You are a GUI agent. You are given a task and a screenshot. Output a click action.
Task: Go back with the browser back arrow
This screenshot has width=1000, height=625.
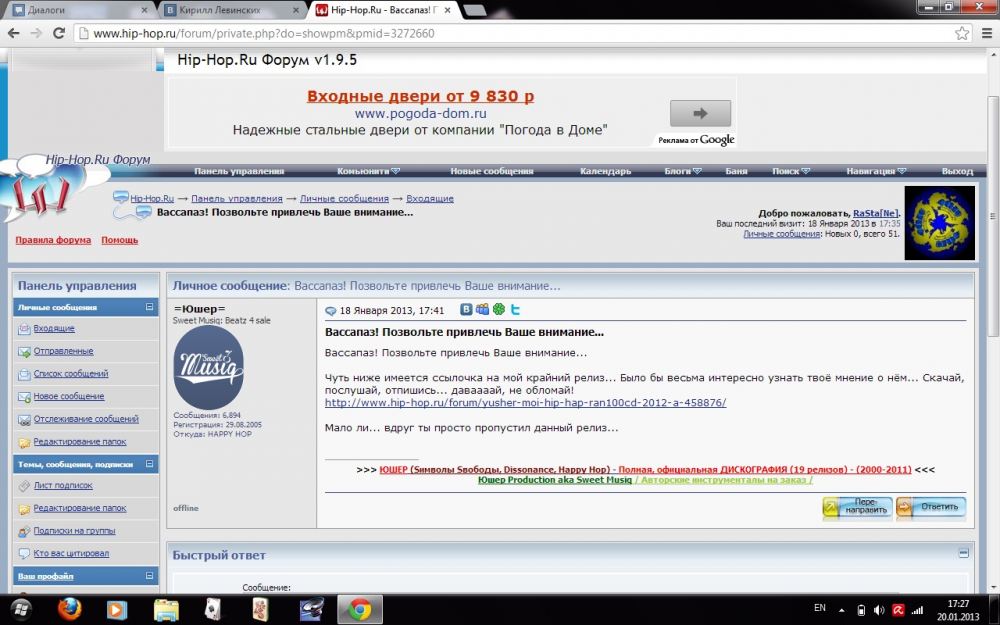[x=13, y=33]
